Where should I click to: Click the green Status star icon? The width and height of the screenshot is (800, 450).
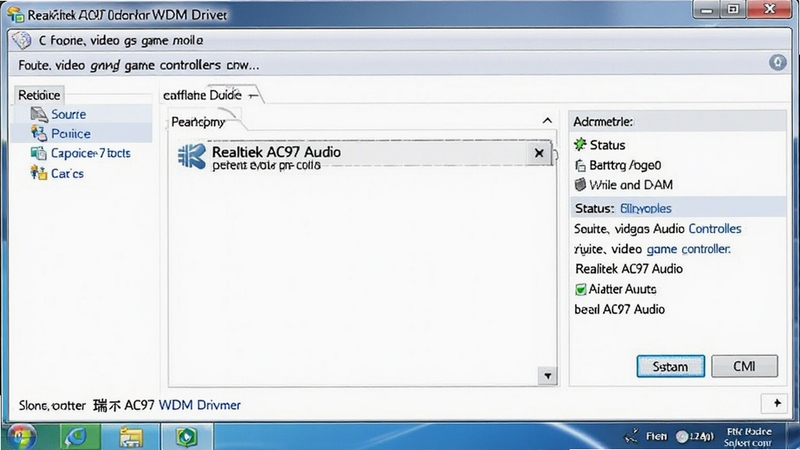pyautogui.click(x=580, y=144)
